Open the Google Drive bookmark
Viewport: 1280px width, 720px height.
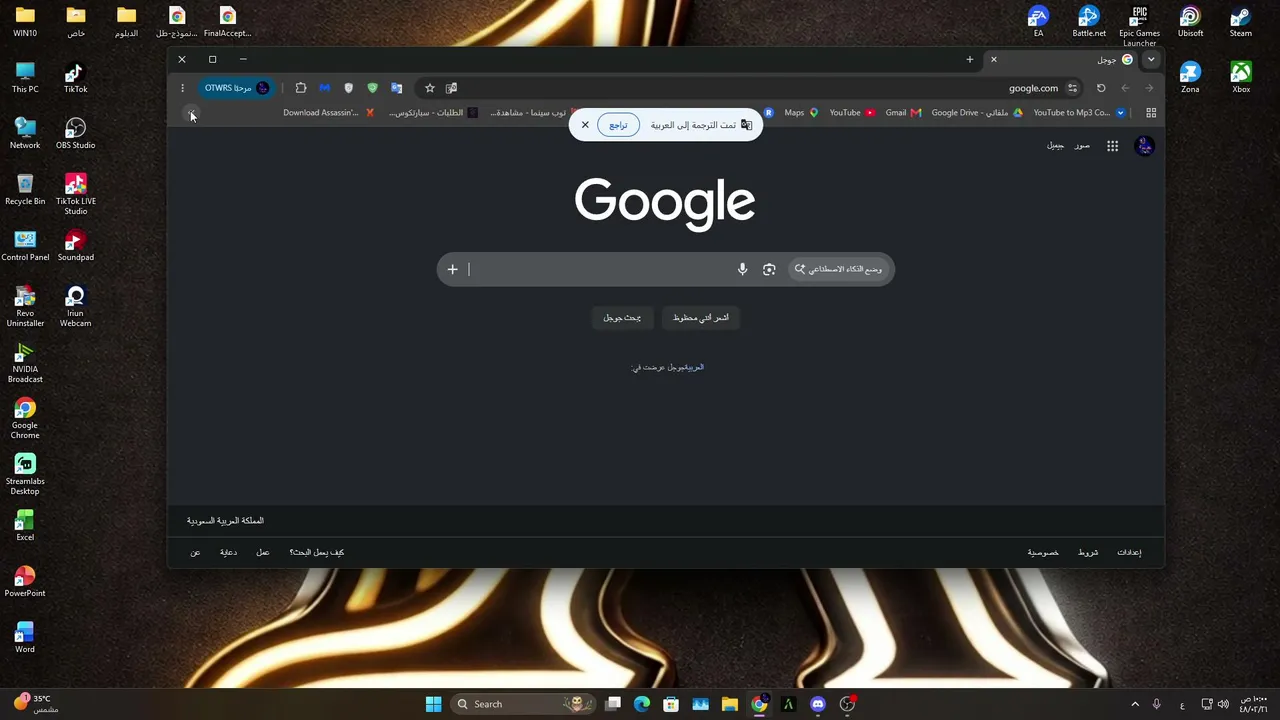[x=977, y=113]
